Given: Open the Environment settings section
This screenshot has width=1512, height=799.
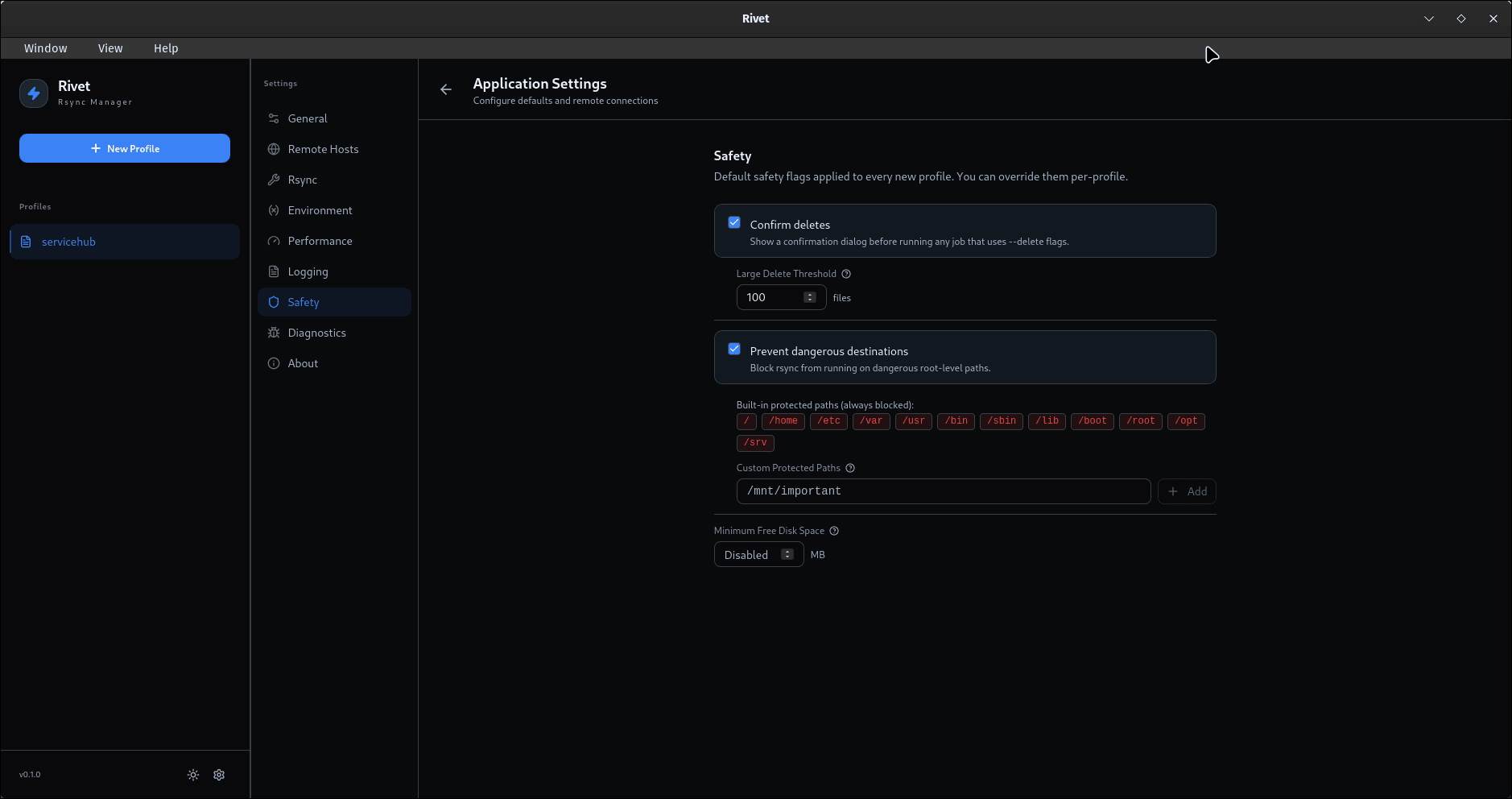Looking at the screenshot, I should [x=334, y=210].
